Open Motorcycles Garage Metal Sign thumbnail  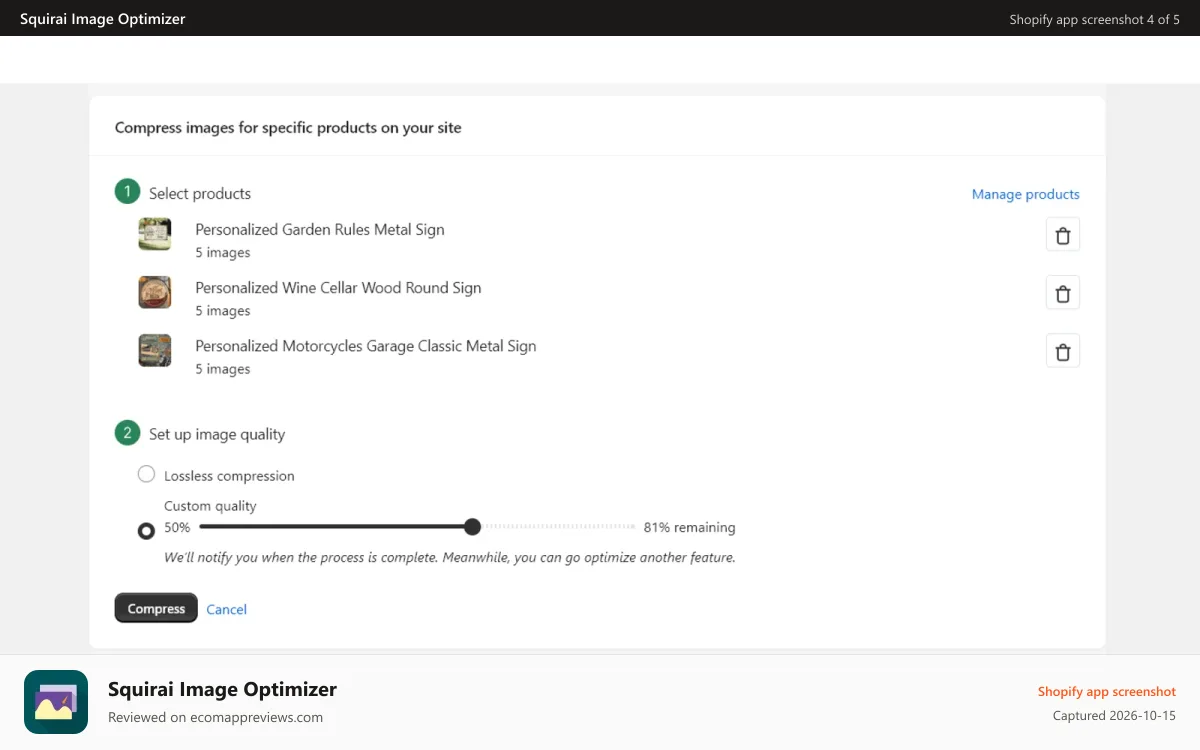pyautogui.click(x=155, y=350)
